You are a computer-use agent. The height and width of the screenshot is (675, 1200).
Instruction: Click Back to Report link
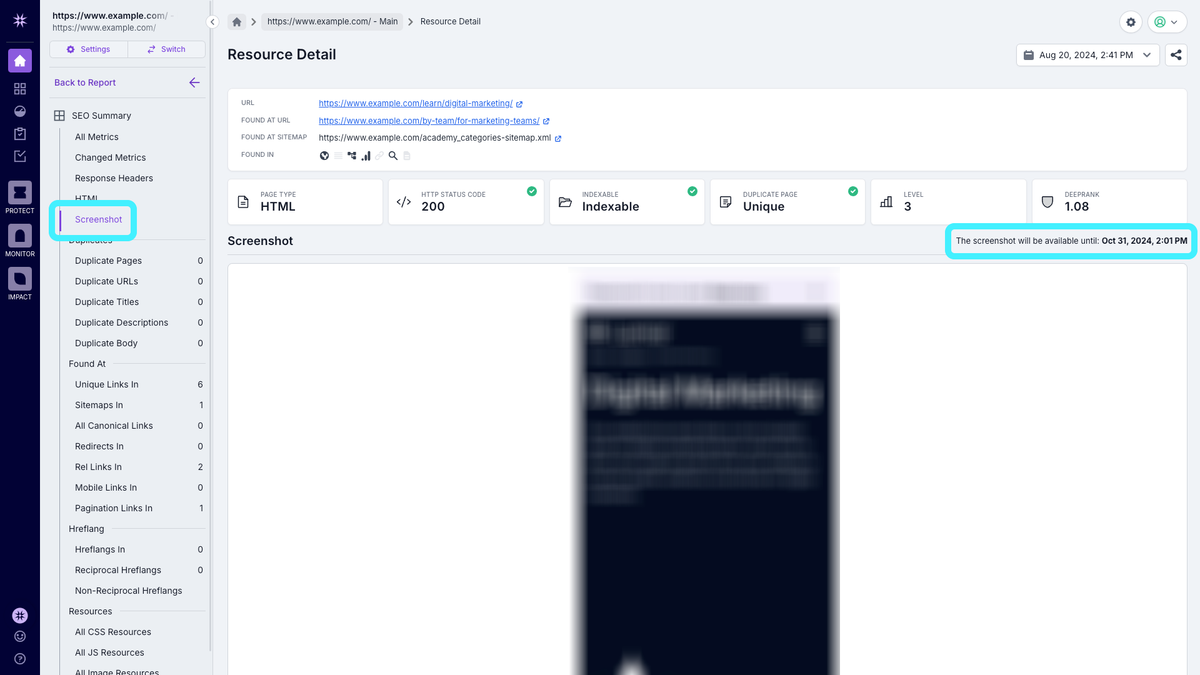pyautogui.click(x=85, y=83)
